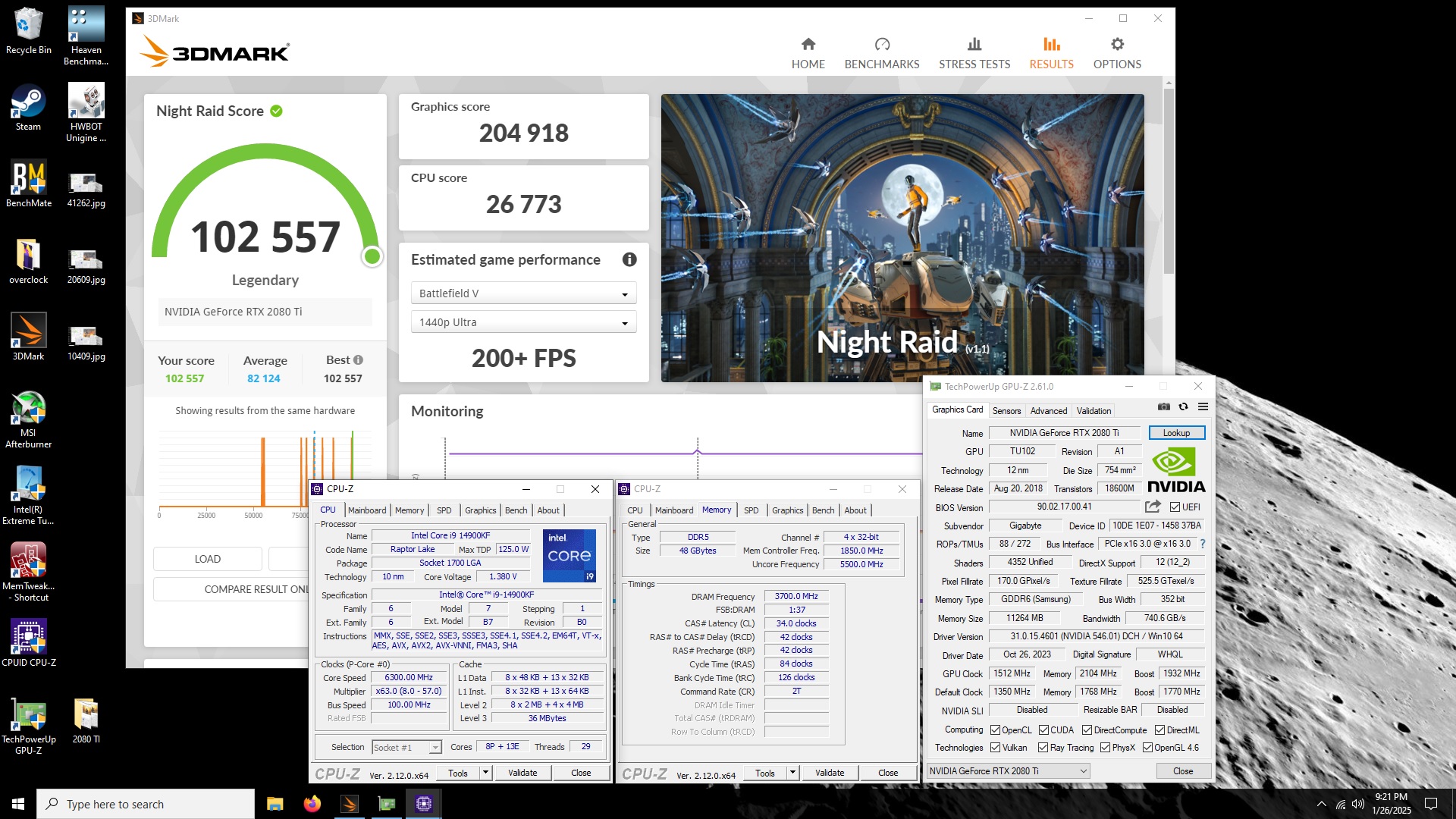Image resolution: width=1456 pixels, height=819 pixels.
Task: Click the Night Raid benchmark artwork image
Action: click(902, 238)
